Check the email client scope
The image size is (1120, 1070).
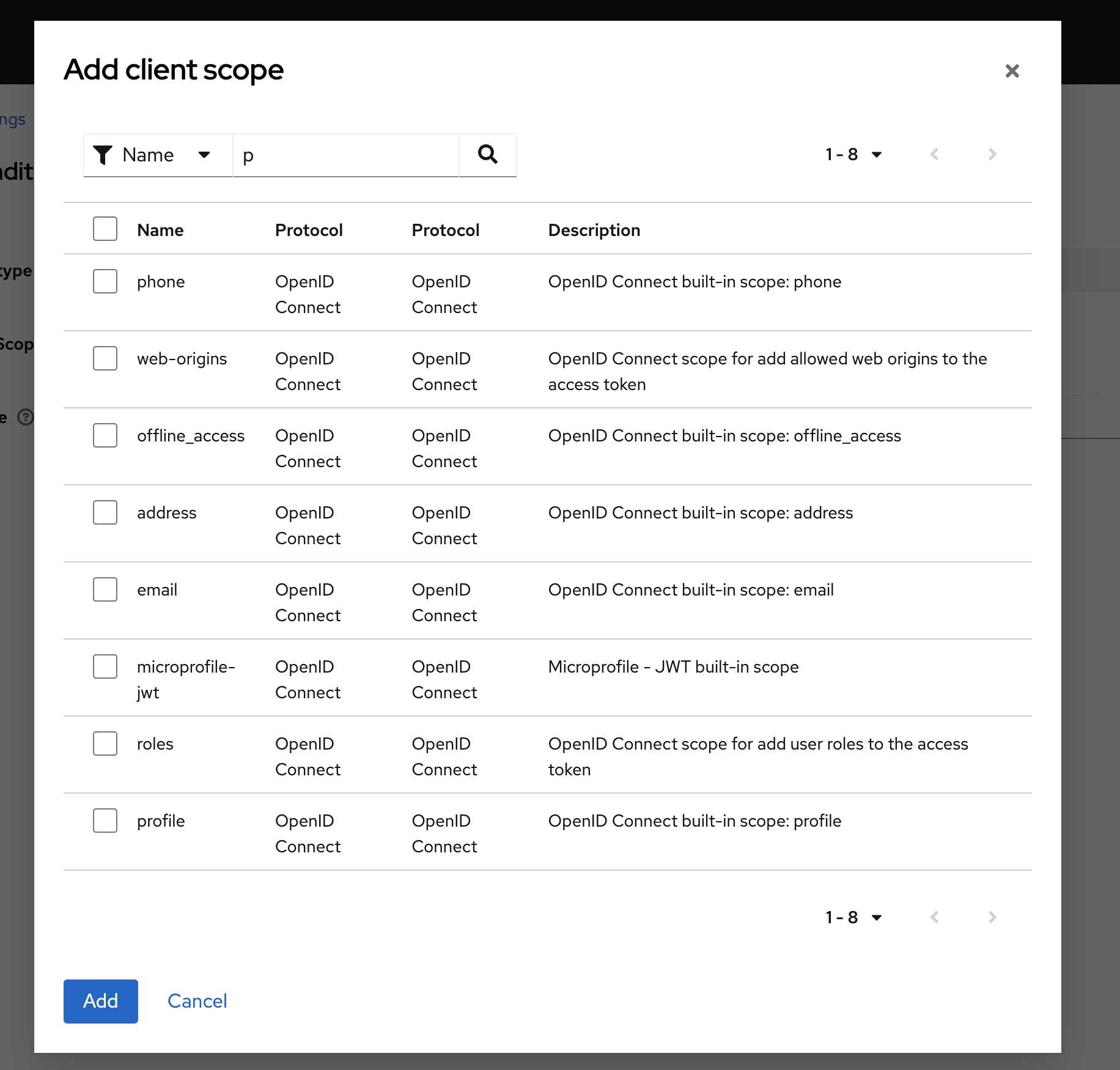click(x=105, y=589)
